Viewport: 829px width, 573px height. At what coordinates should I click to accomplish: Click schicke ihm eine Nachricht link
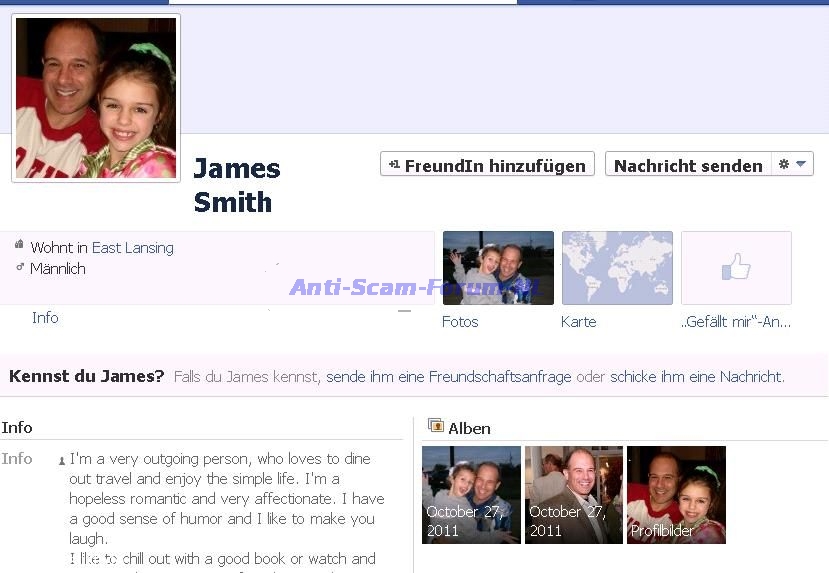pyautogui.click(x=696, y=377)
